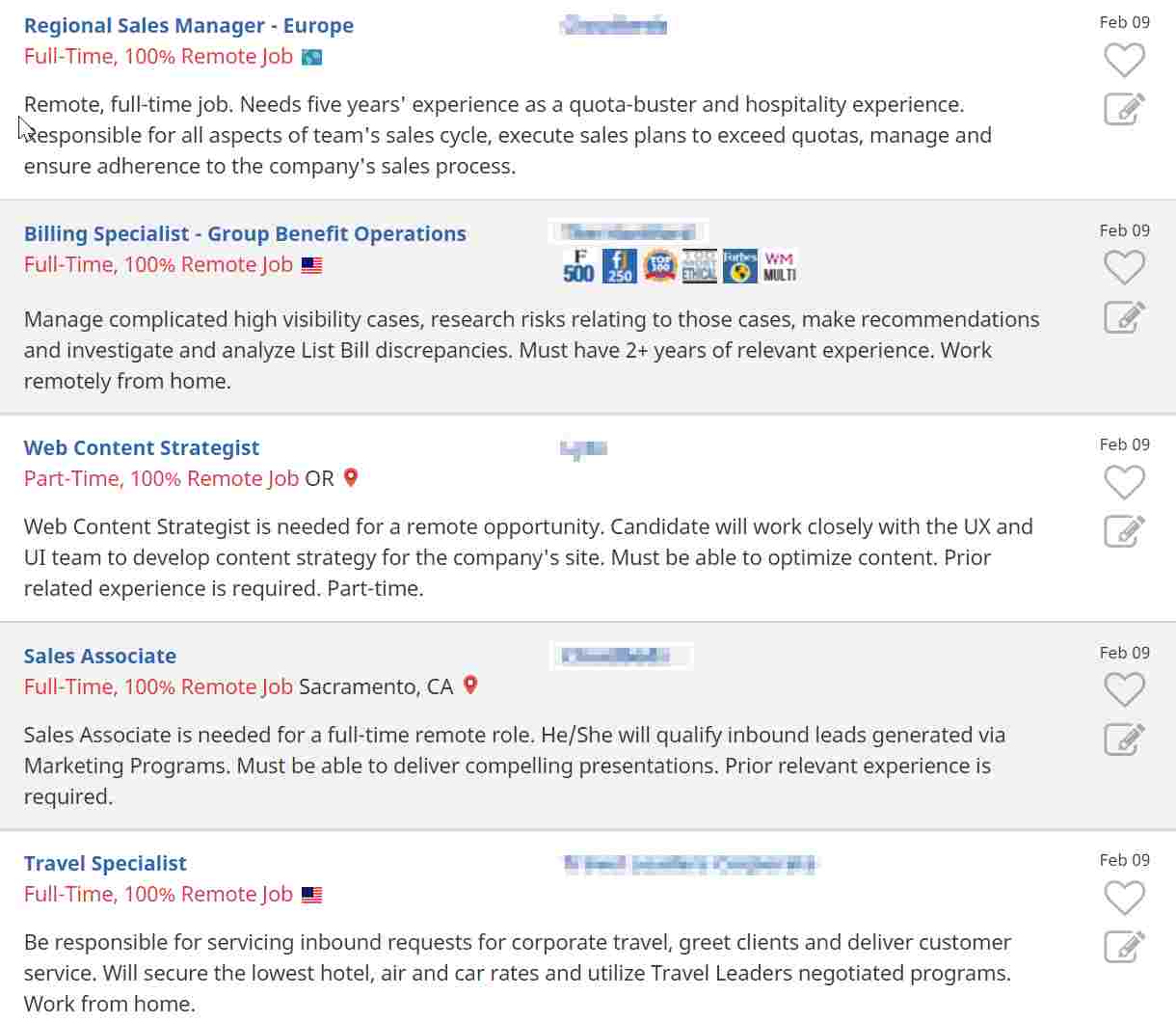Viewport: 1176px width, 1022px height.
Task: Favorite the Travel Specialist job heart icon
Action: (1124, 898)
